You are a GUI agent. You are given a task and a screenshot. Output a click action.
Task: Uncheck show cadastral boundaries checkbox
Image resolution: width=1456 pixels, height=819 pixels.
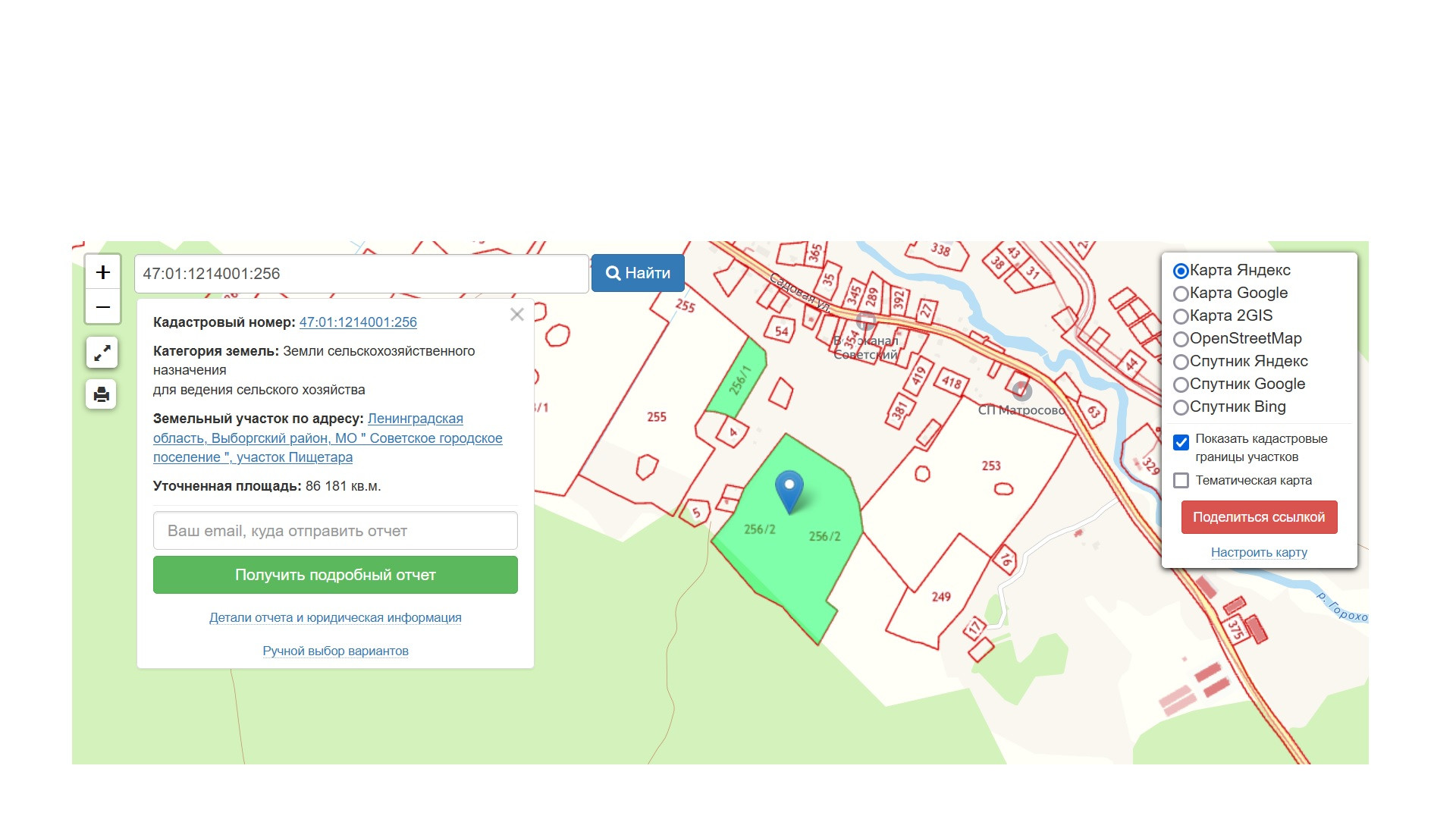[x=1181, y=442]
